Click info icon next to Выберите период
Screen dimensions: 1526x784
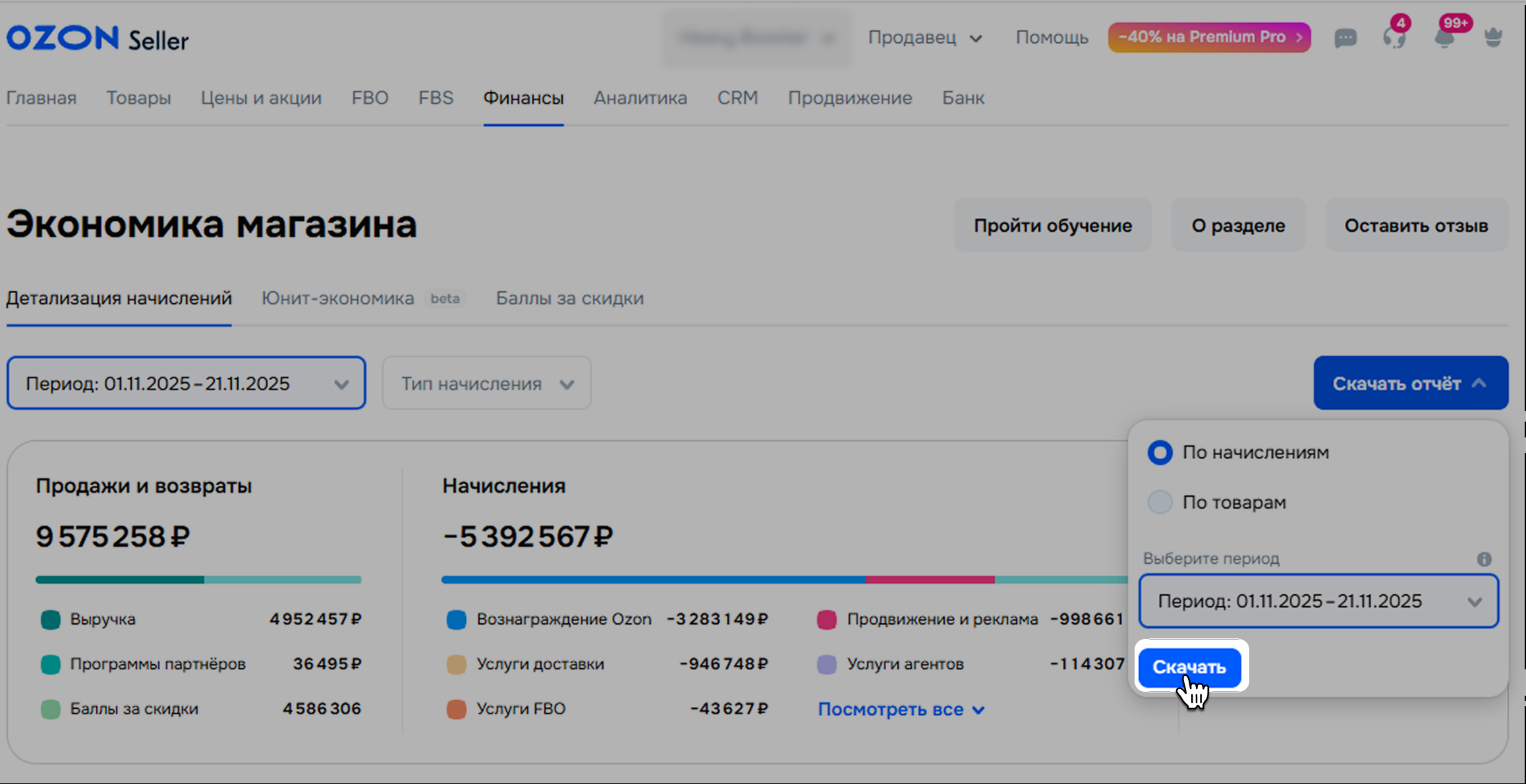pyautogui.click(x=1484, y=559)
